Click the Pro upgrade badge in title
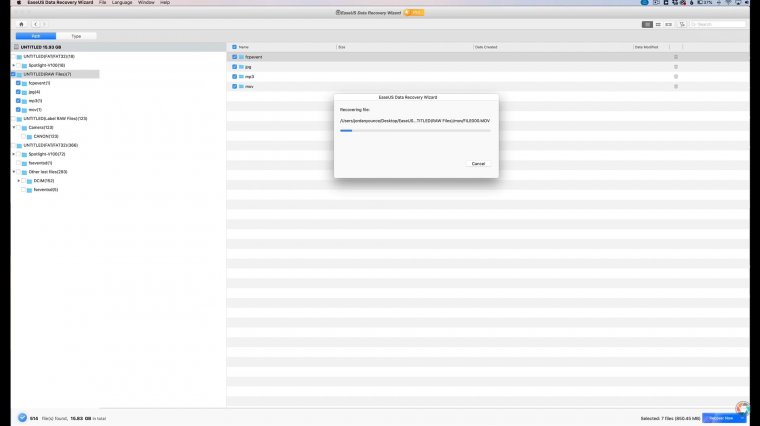Viewport: 760px width, 426px height. (414, 13)
